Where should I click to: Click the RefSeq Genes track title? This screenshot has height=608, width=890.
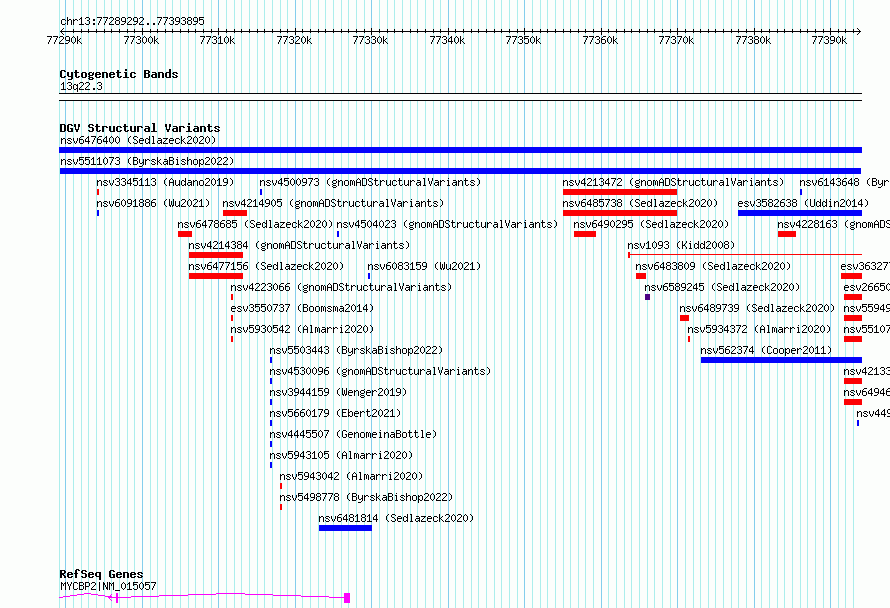point(101,574)
